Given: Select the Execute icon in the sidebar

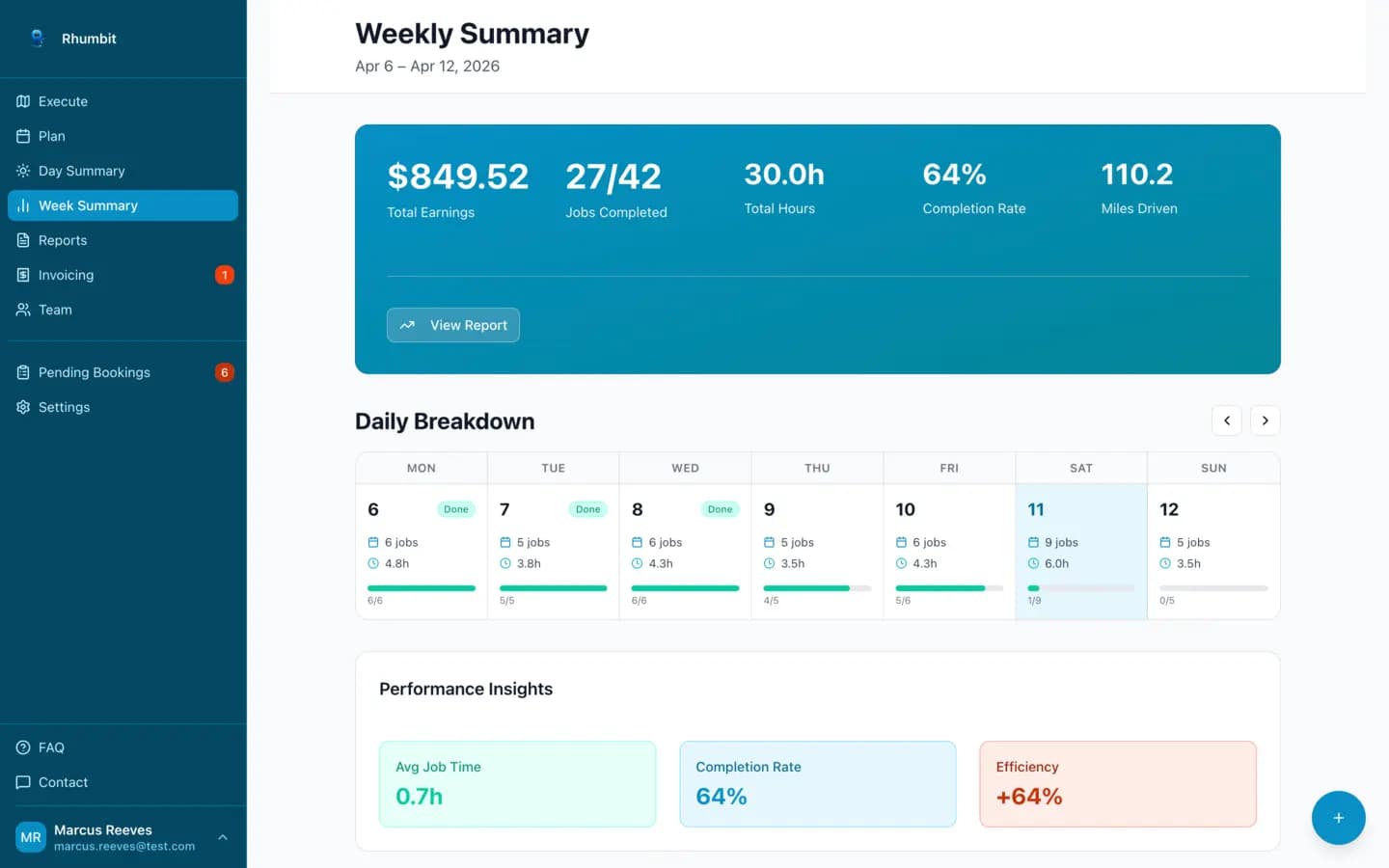Looking at the screenshot, I should (23, 101).
